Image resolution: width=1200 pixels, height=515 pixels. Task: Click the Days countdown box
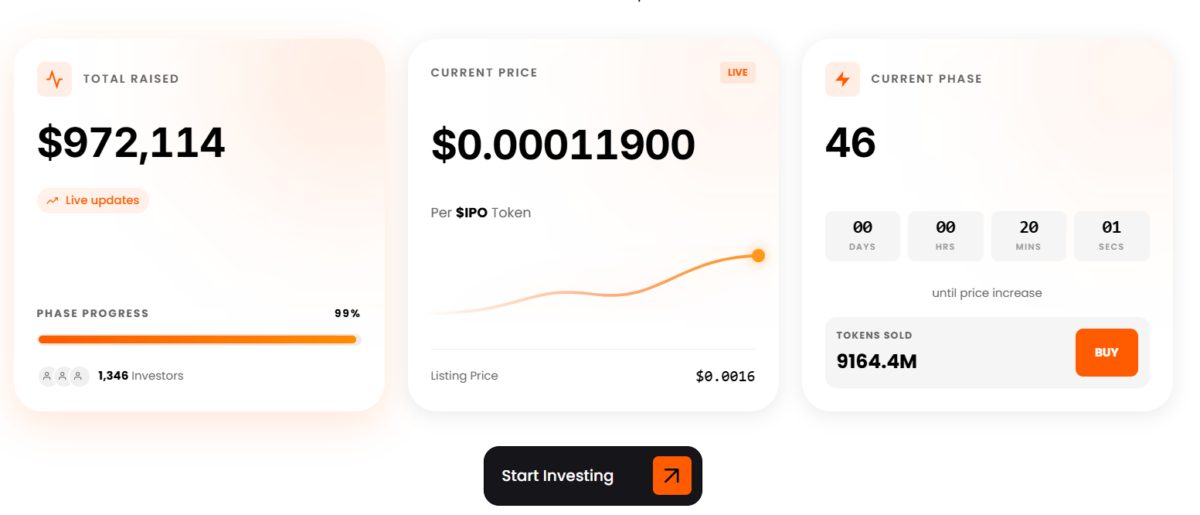click(862, 236)
